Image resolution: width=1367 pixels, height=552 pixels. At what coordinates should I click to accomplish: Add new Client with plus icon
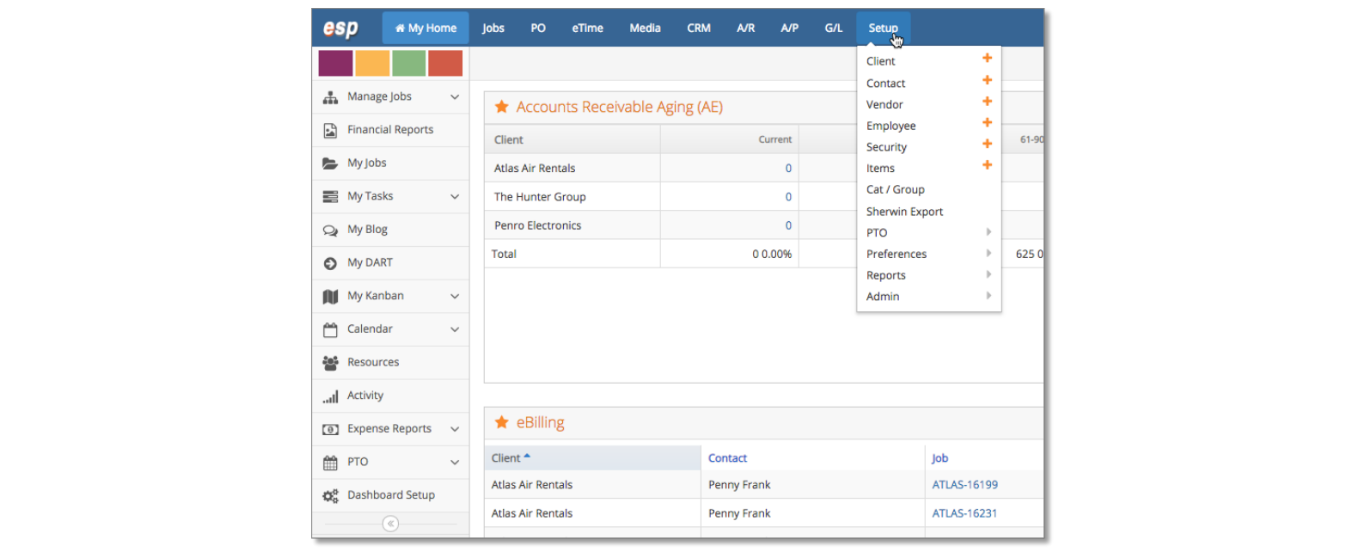point(987,59)
